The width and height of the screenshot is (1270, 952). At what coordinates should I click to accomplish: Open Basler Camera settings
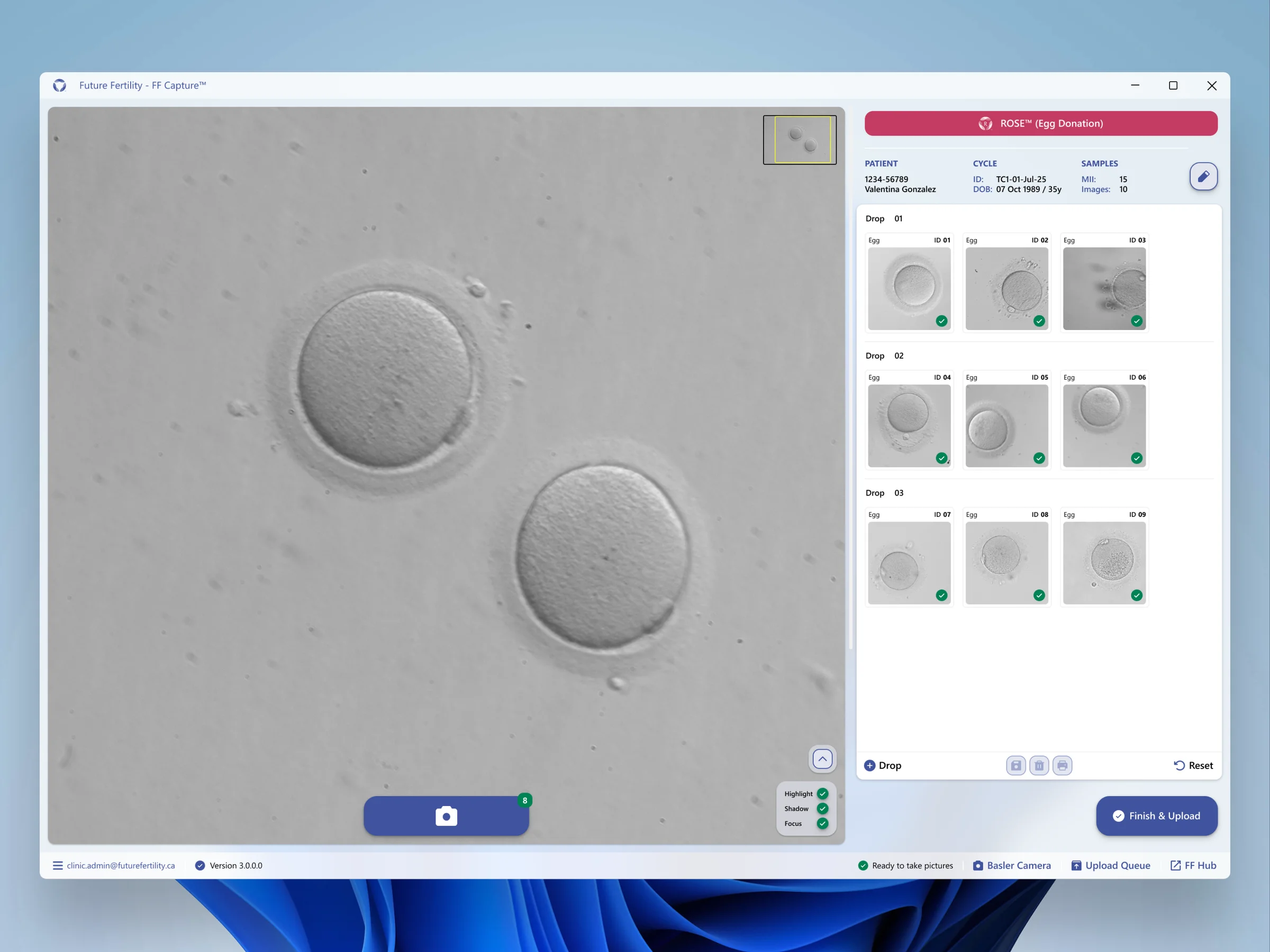(1012, 865)
